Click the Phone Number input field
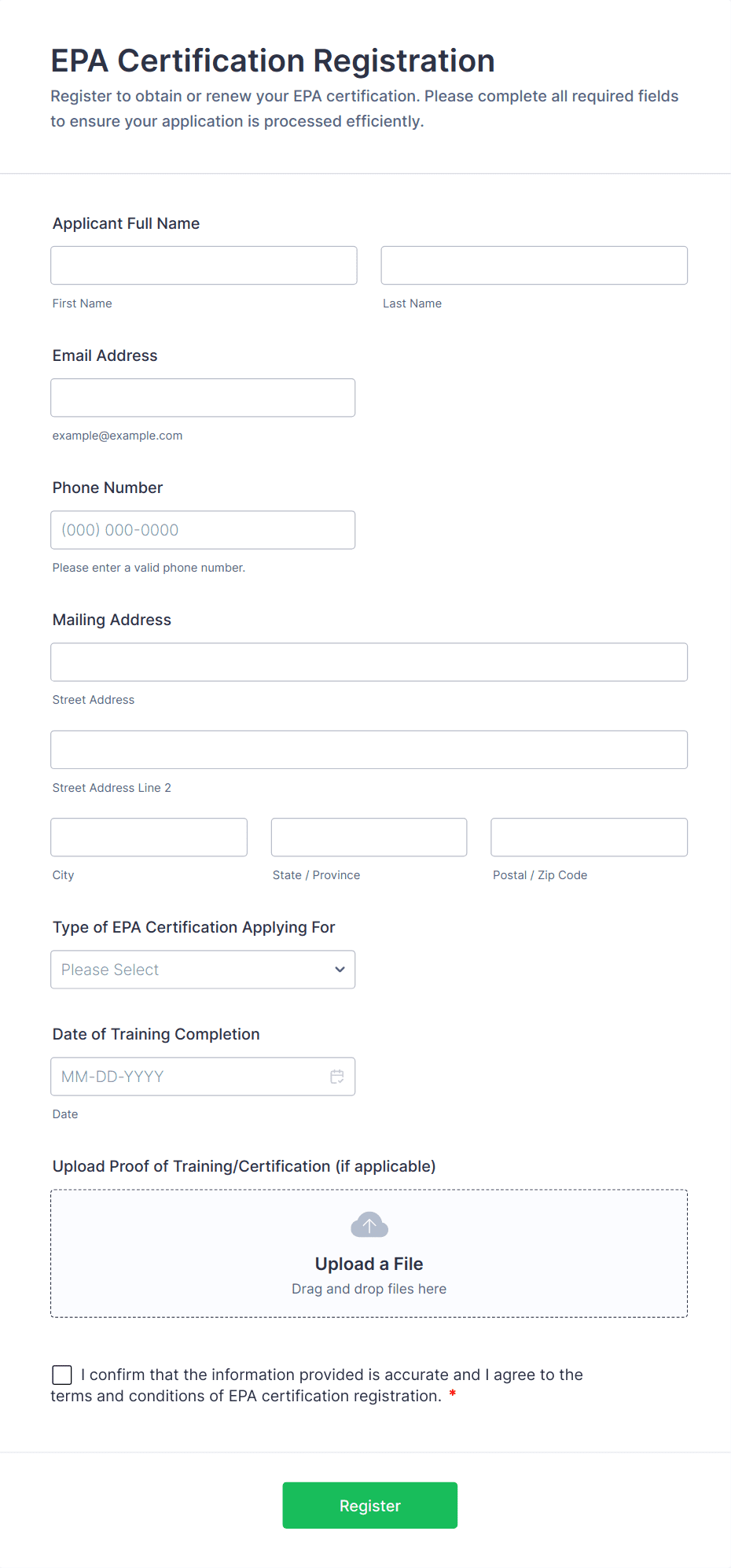The image size is (731, 1568). [x=202, y=529]
